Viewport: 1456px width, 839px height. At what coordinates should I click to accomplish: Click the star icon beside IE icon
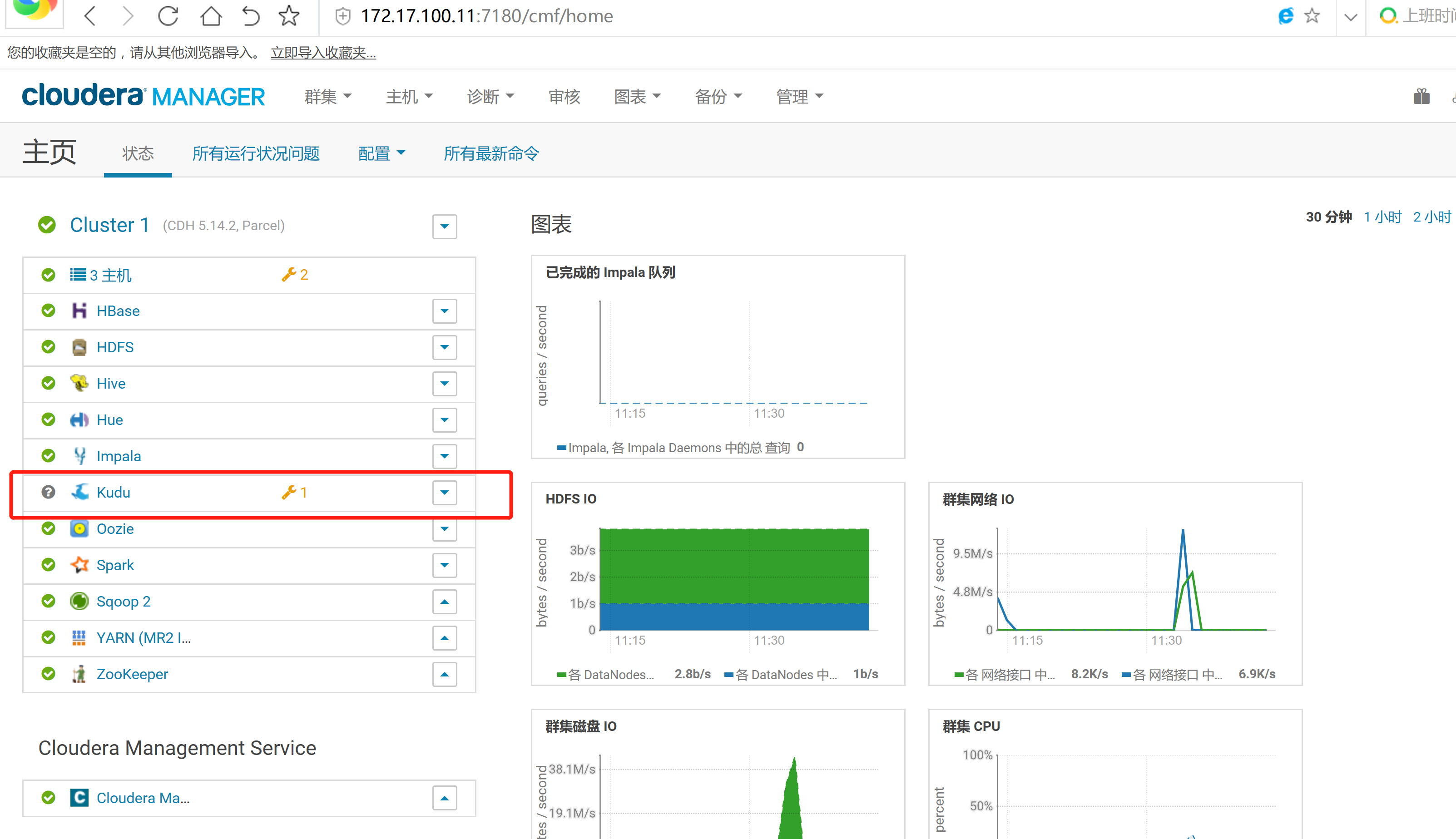coord(1312,15)
